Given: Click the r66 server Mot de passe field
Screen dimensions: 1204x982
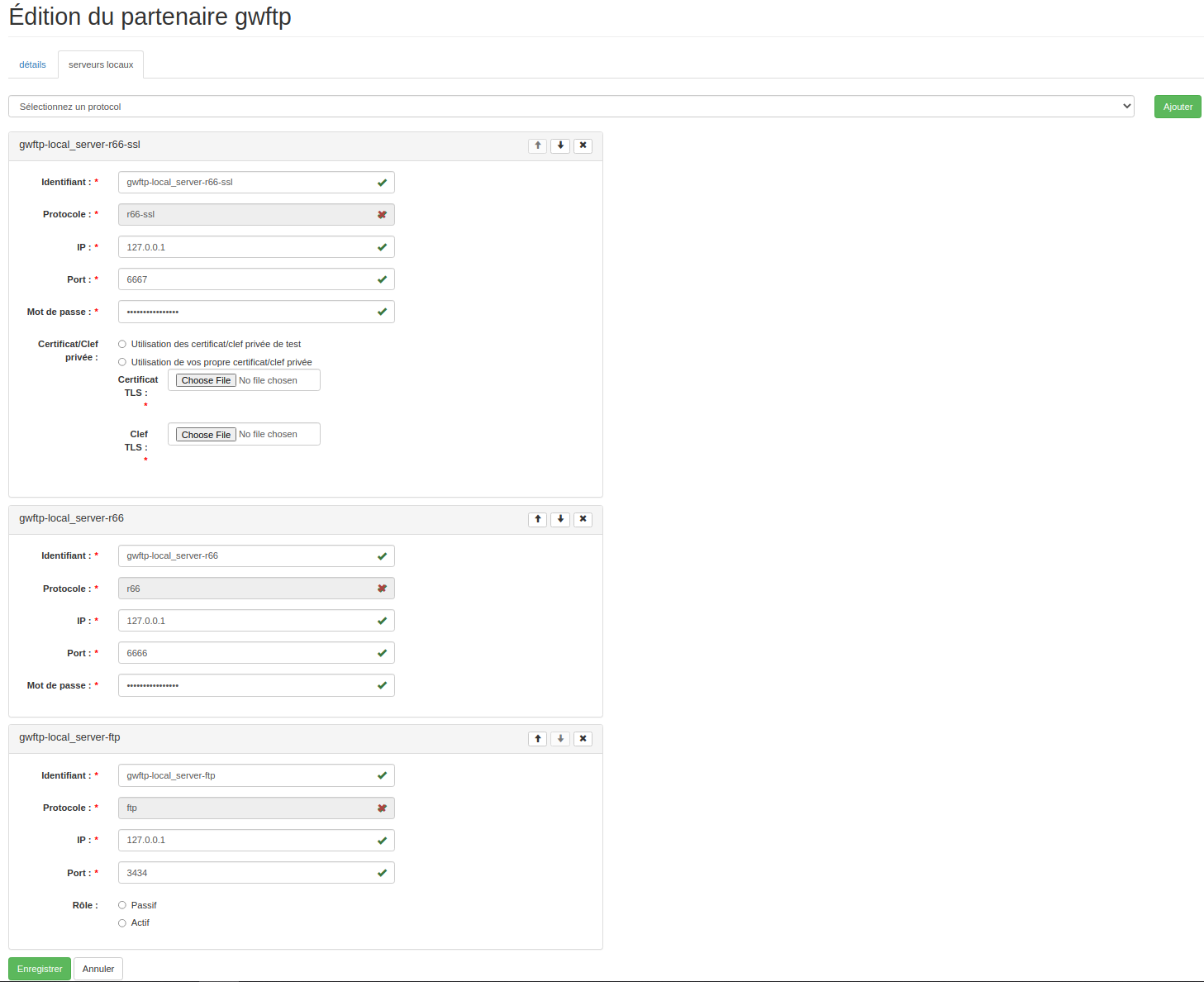Looking at the screenshot, I should click(x=256, y=685).
